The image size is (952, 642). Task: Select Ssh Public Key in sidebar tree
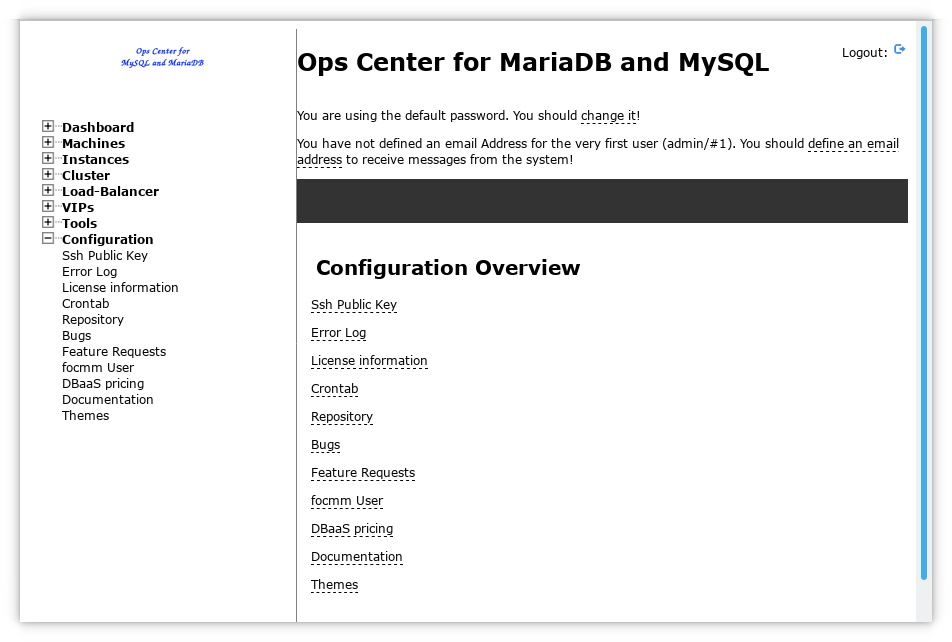(x=105, y=256)
